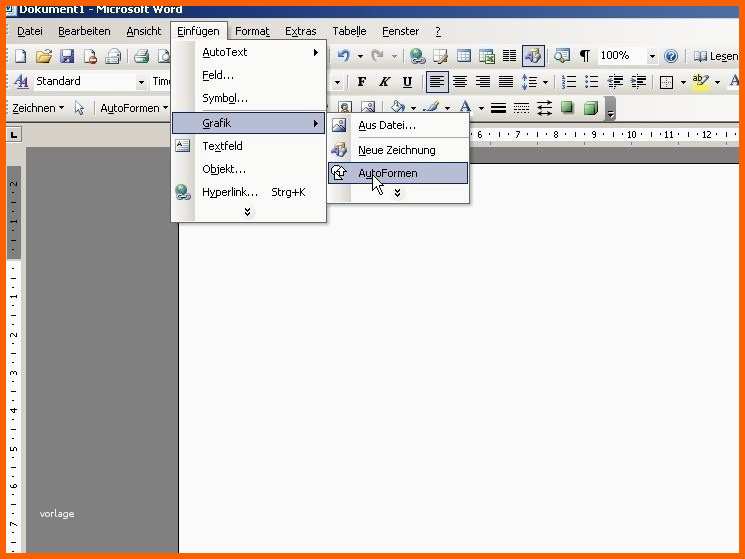Image resolution: width=745 pixels, height=559 pixels.
Task: Choose arrow style in drawing toolbar
Action: [544, 108]
